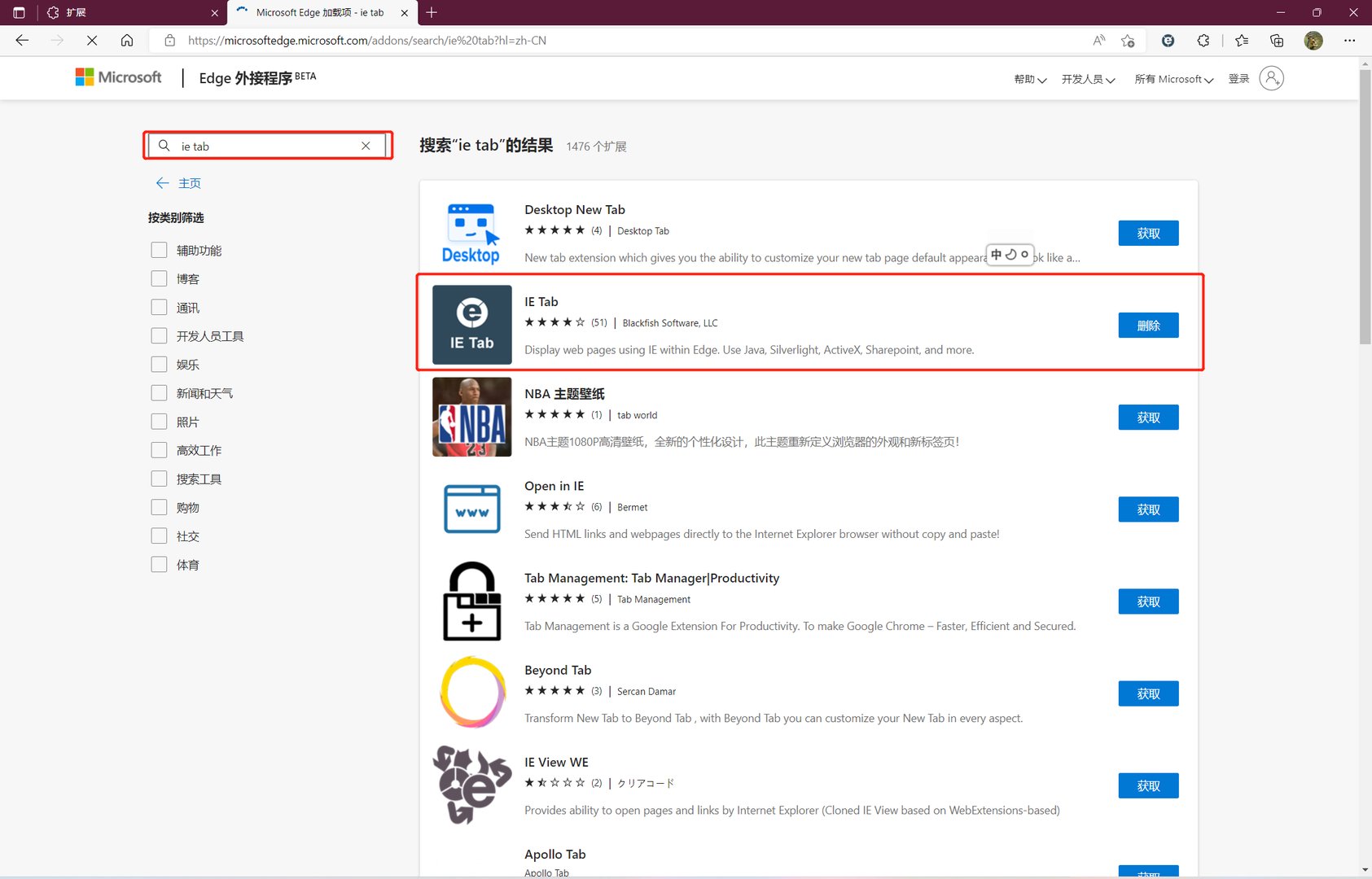Viewport: 1372px width, 879px height.
Task: Click the Tab Management padlock icon
Action: tap(471, 601)
